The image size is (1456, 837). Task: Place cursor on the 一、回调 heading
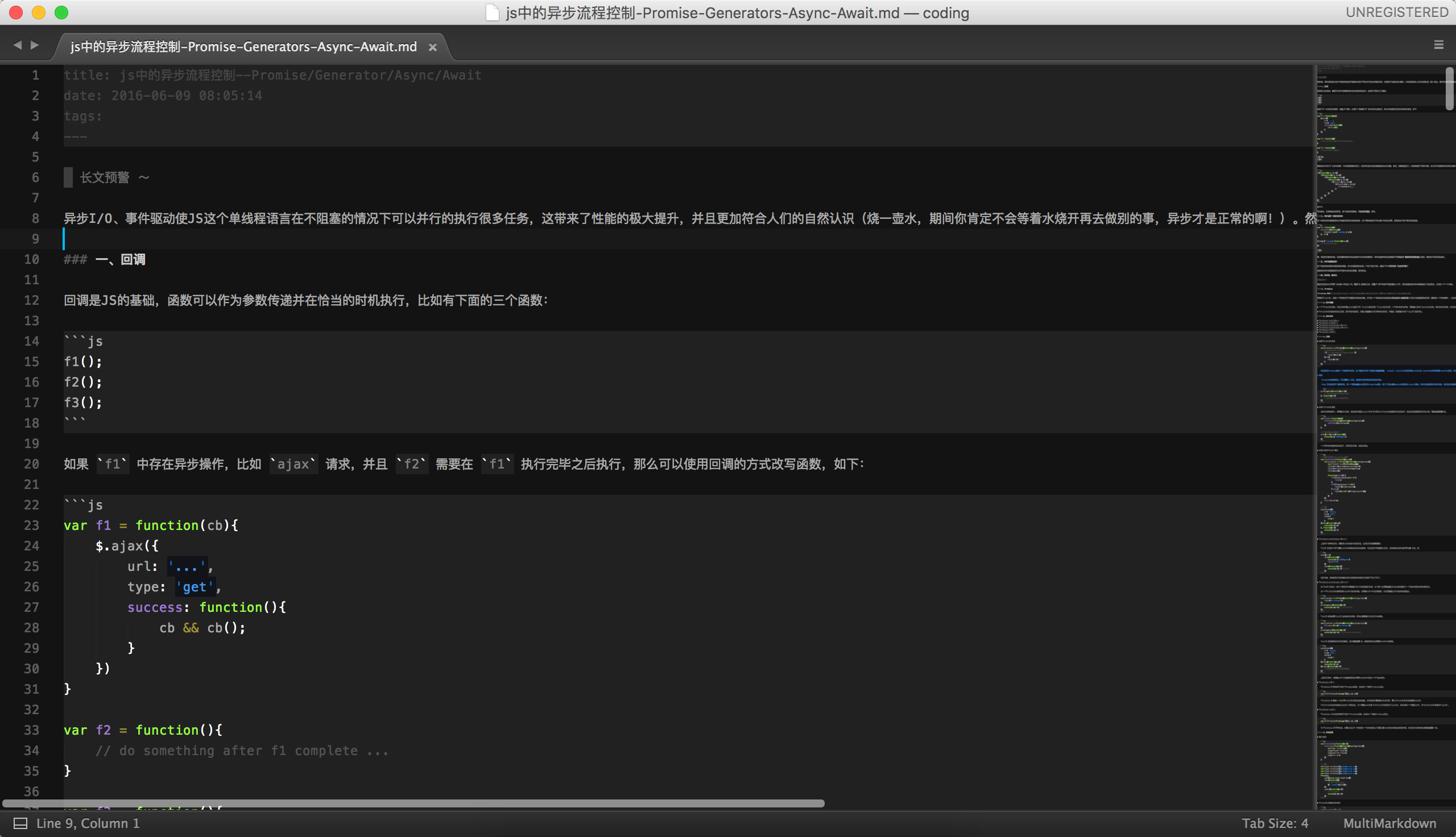[x=121, y=259]
